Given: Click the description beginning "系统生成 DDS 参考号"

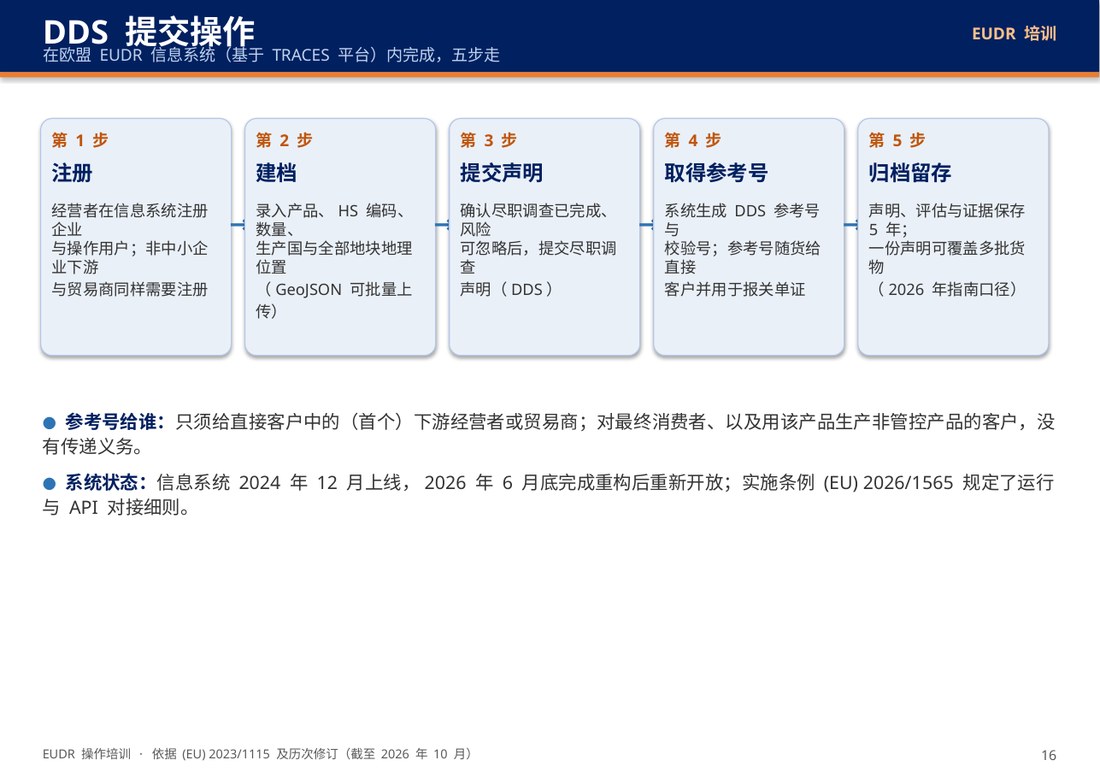Looking at the screenshot, I should (x=742, y=250).
